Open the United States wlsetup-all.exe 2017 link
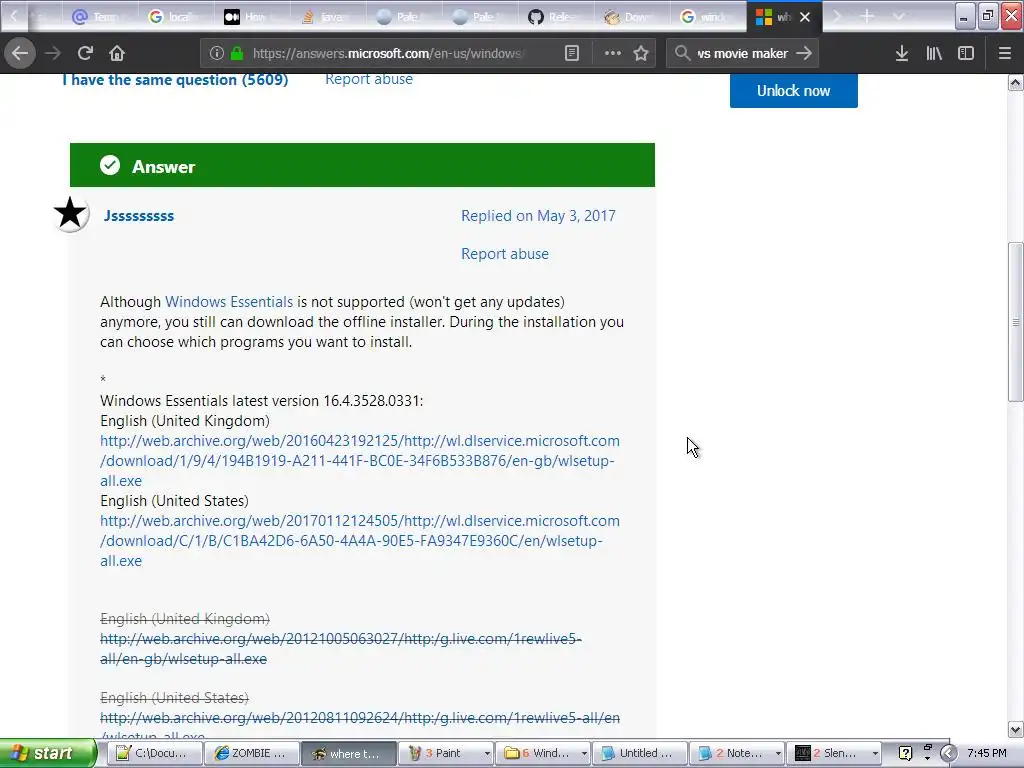The height and width of the screenshot is (768, 1024). coord(360,541)
